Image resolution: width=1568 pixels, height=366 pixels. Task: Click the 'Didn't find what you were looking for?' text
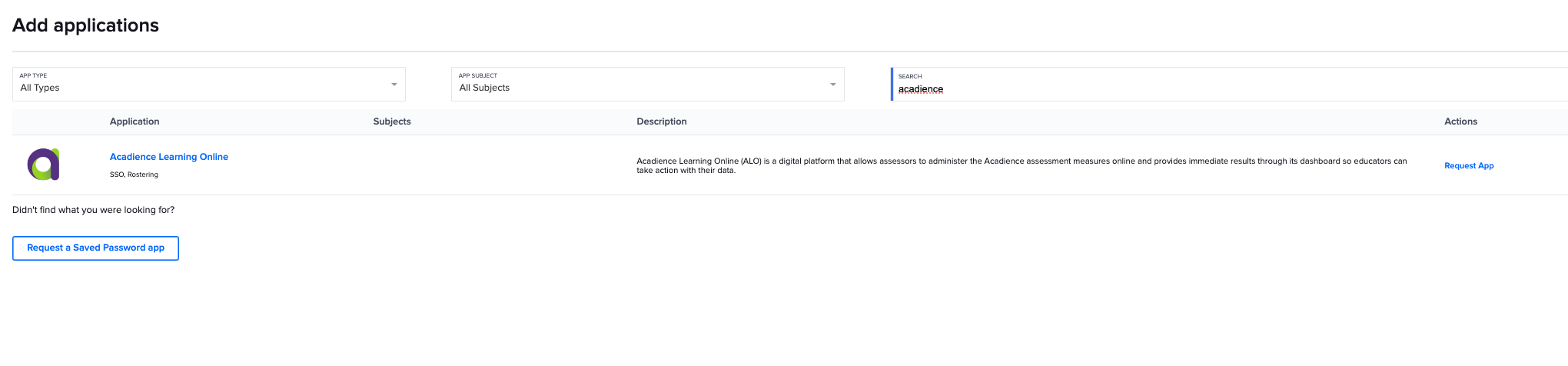click(x=93, y=210)
